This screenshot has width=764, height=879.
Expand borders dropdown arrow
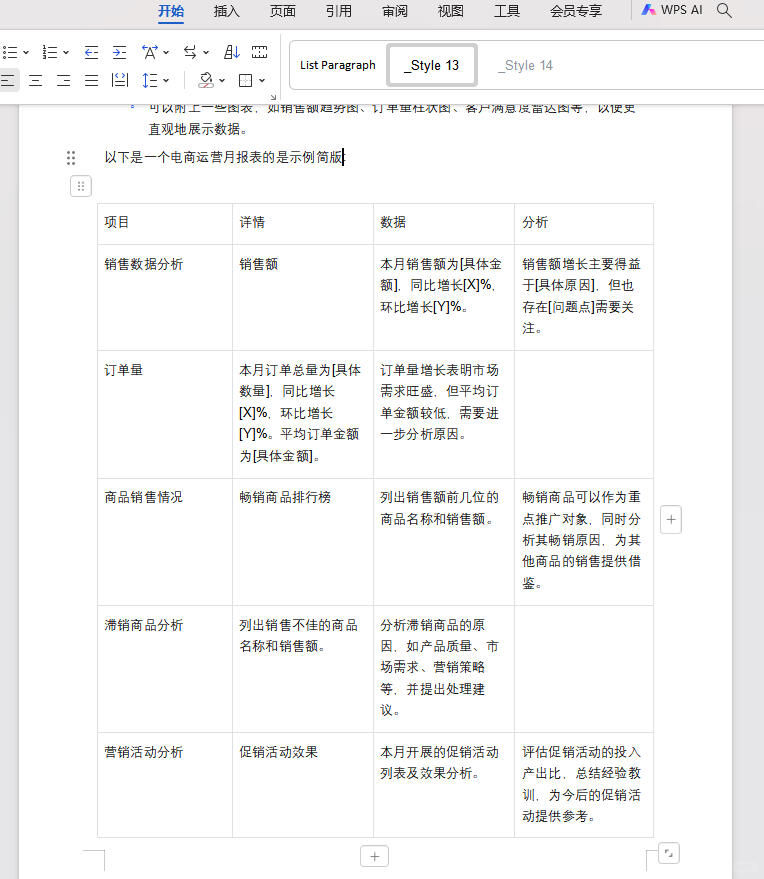click(262, 81)
